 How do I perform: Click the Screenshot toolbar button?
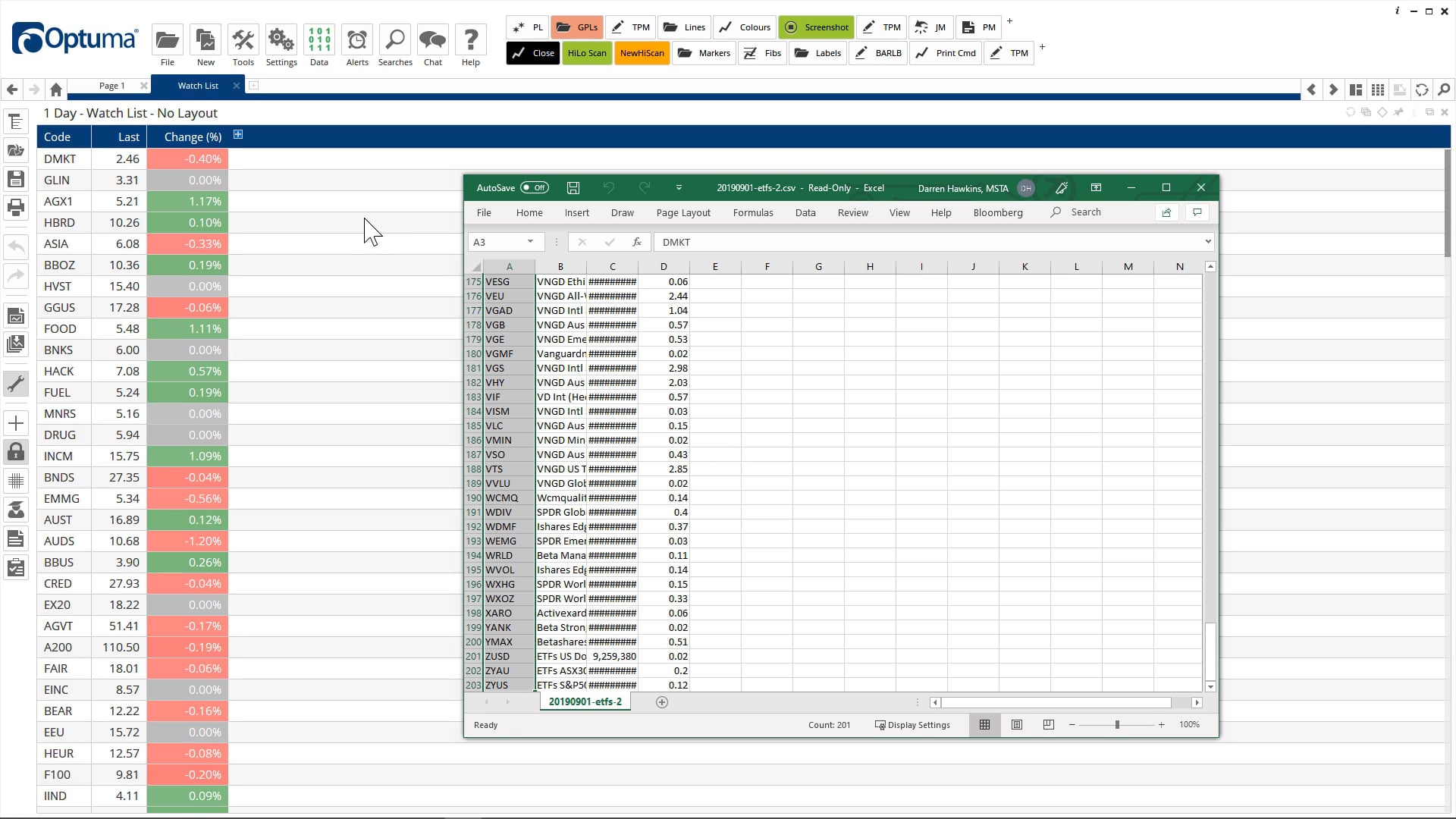point(817,27)
